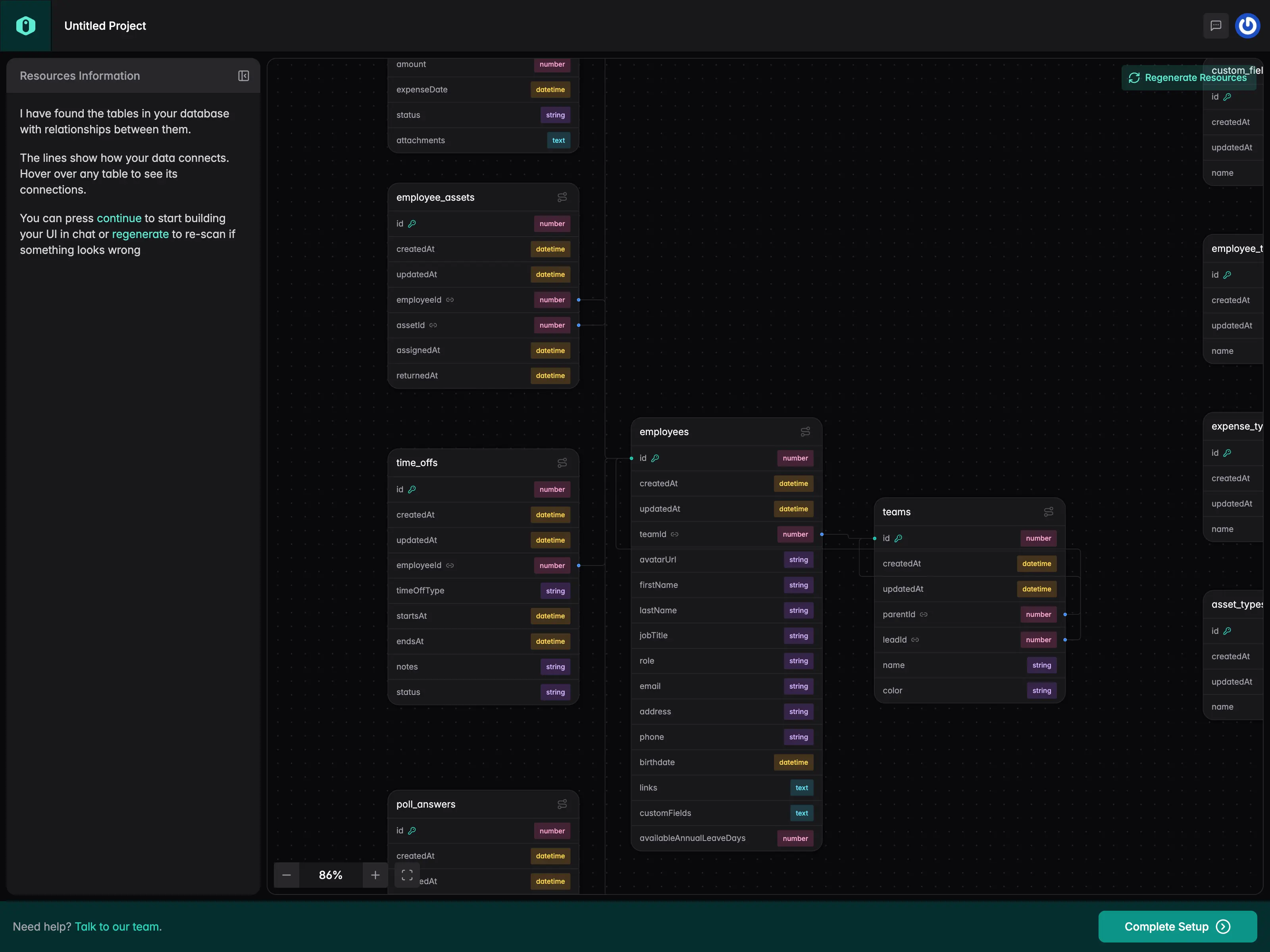Click the link icon beside parentId in teams
This screenshot has height=952, width=1270.
tap(923, 614)
